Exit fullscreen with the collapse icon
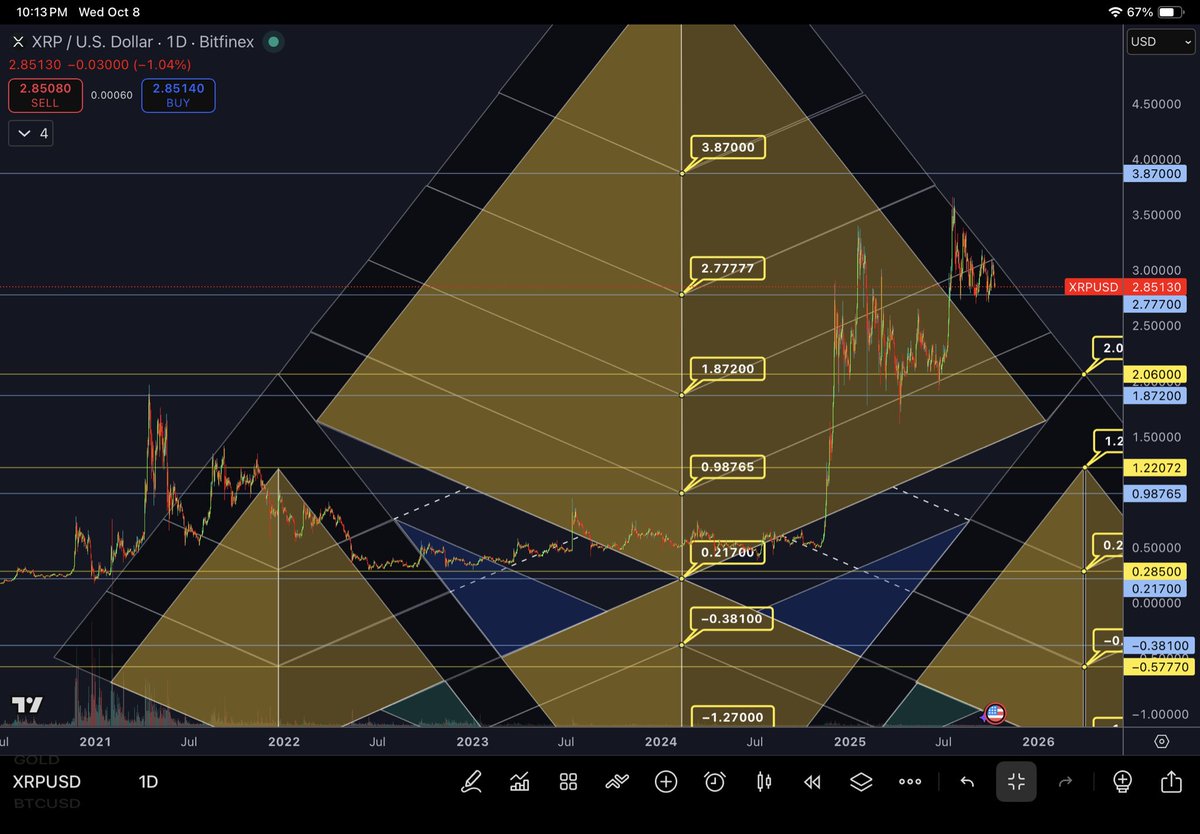Image resolution: width=1200 pixels, height=834 pixels. [x=1016, y=782]
